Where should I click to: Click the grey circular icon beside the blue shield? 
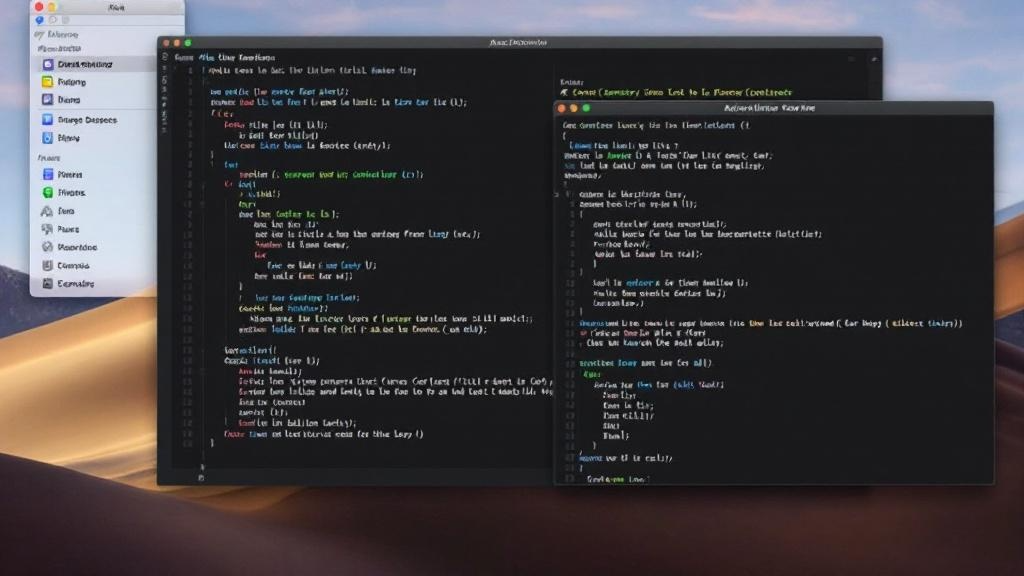53,20
